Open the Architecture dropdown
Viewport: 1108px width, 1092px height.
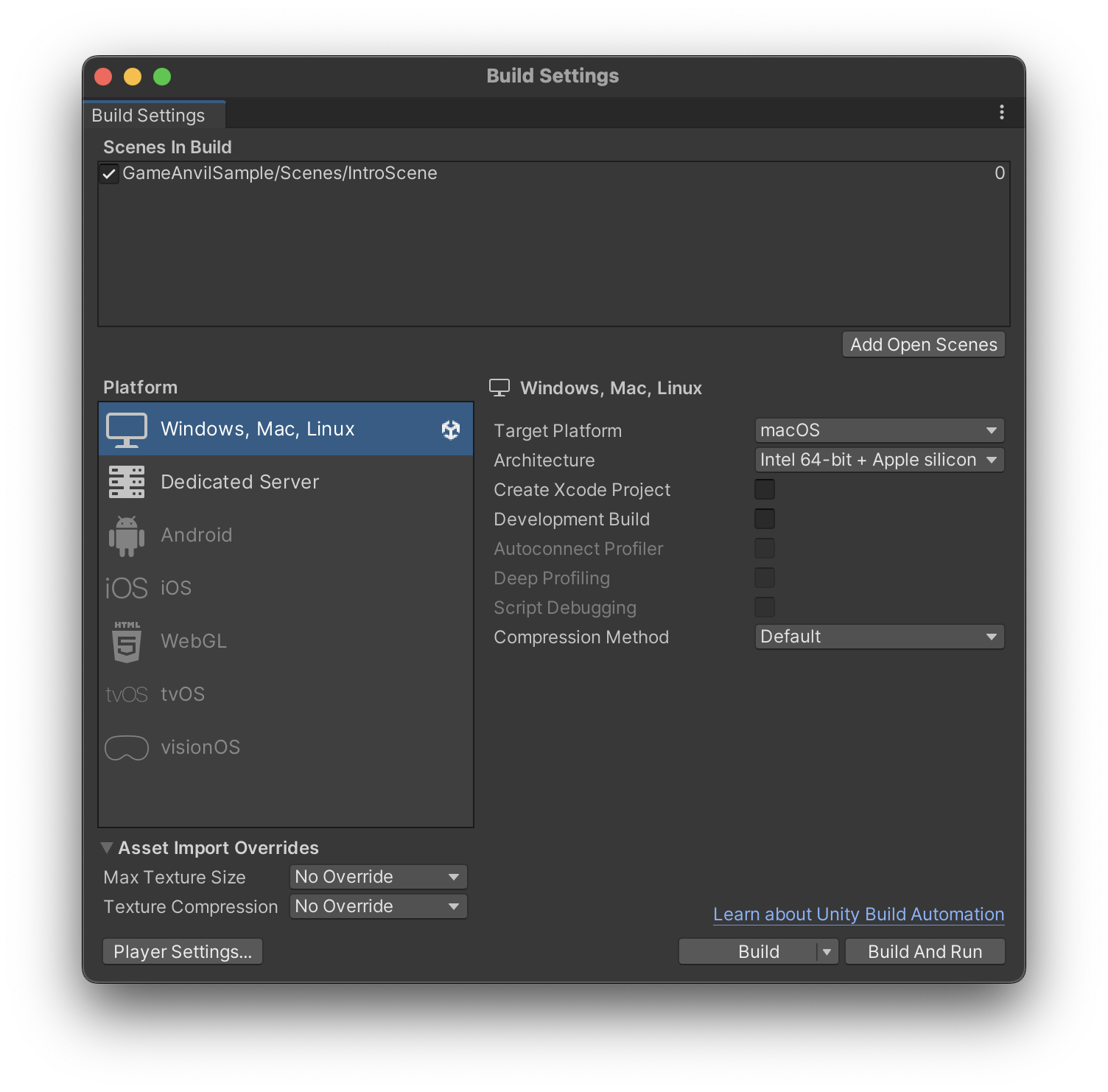pyautogui.click(x=880, y=460)
